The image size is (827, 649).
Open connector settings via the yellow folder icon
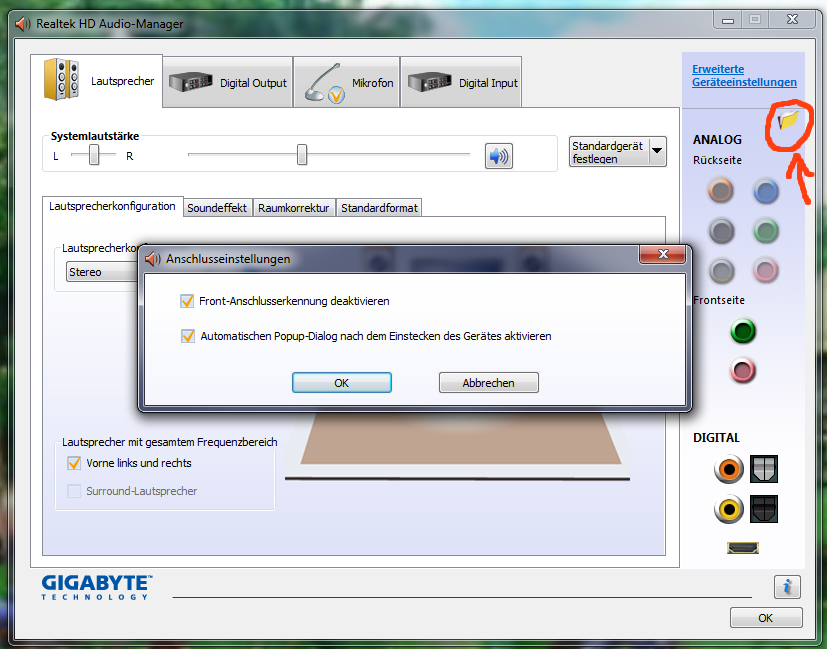(x=789, y=121)
